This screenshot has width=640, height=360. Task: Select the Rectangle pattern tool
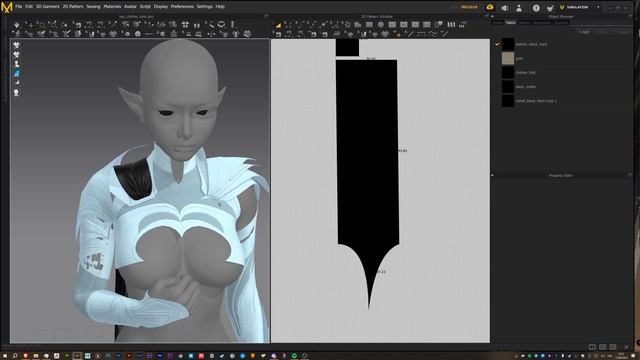click(369, 25)
